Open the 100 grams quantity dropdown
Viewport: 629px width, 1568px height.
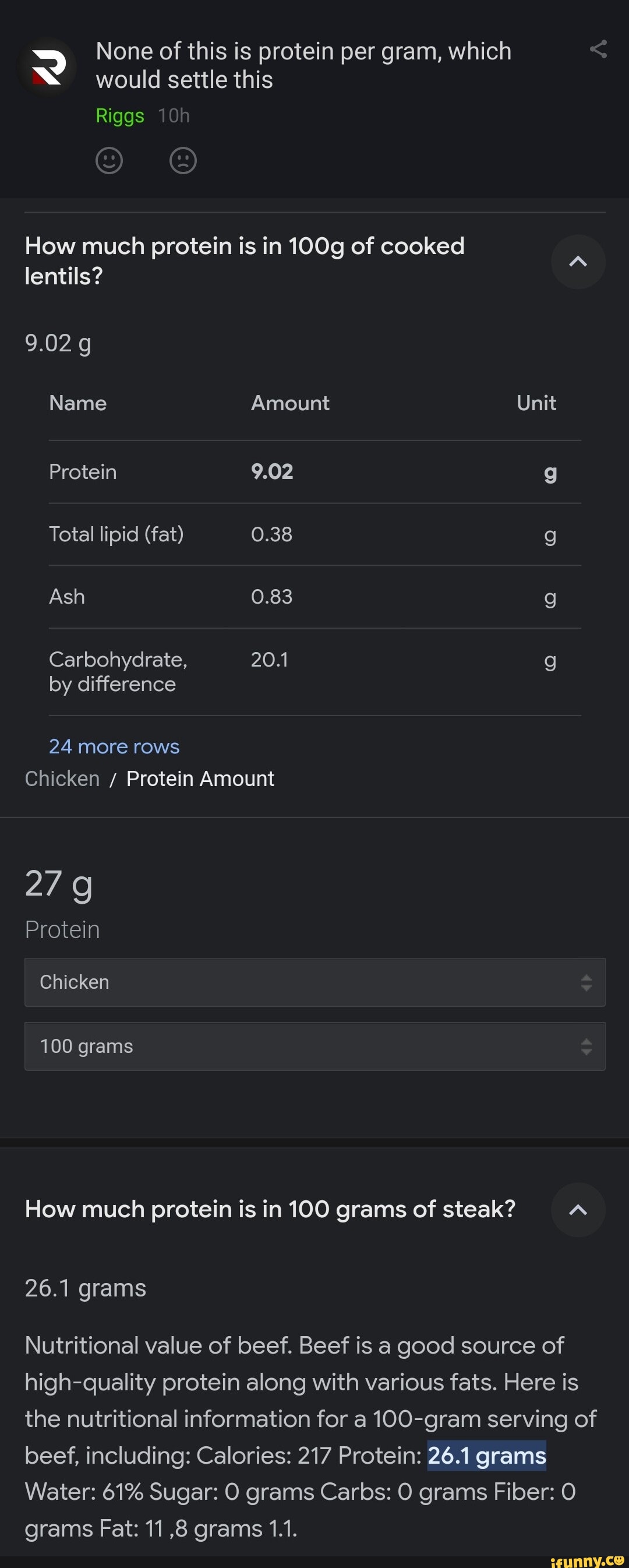(x=314, y=1046)
